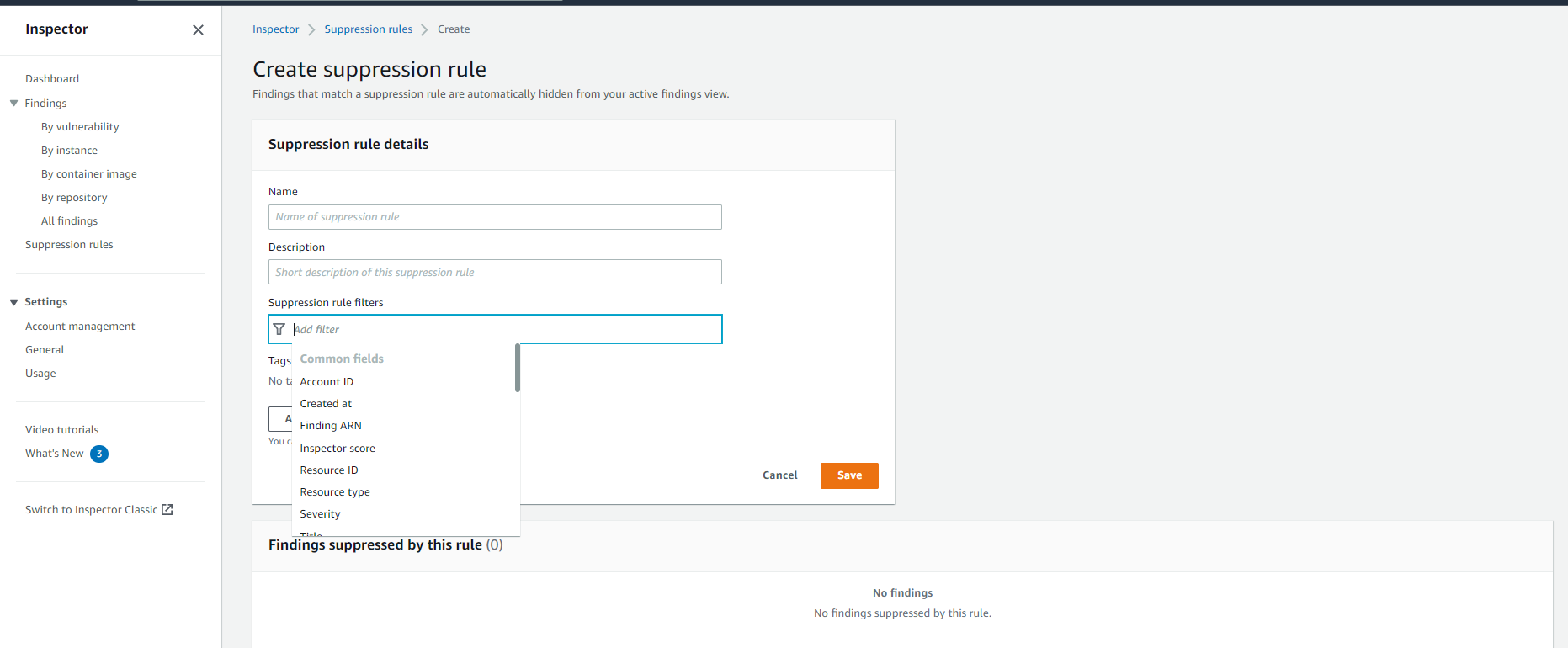1568x648 pixels.
Task: Open Account management settings
Action: point(80,326)
